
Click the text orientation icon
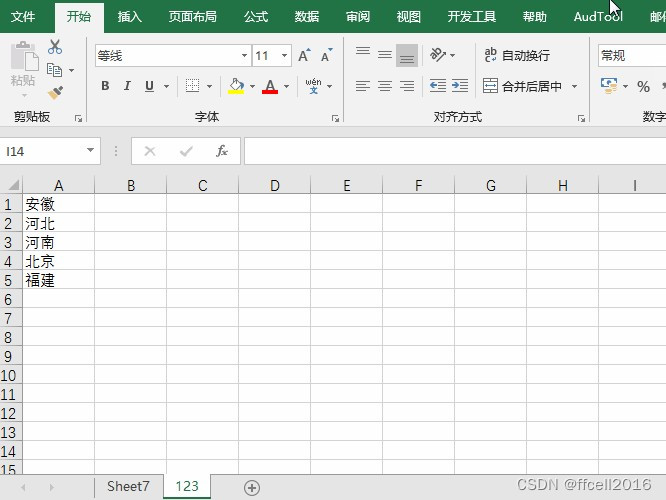(x=438, y=55)
